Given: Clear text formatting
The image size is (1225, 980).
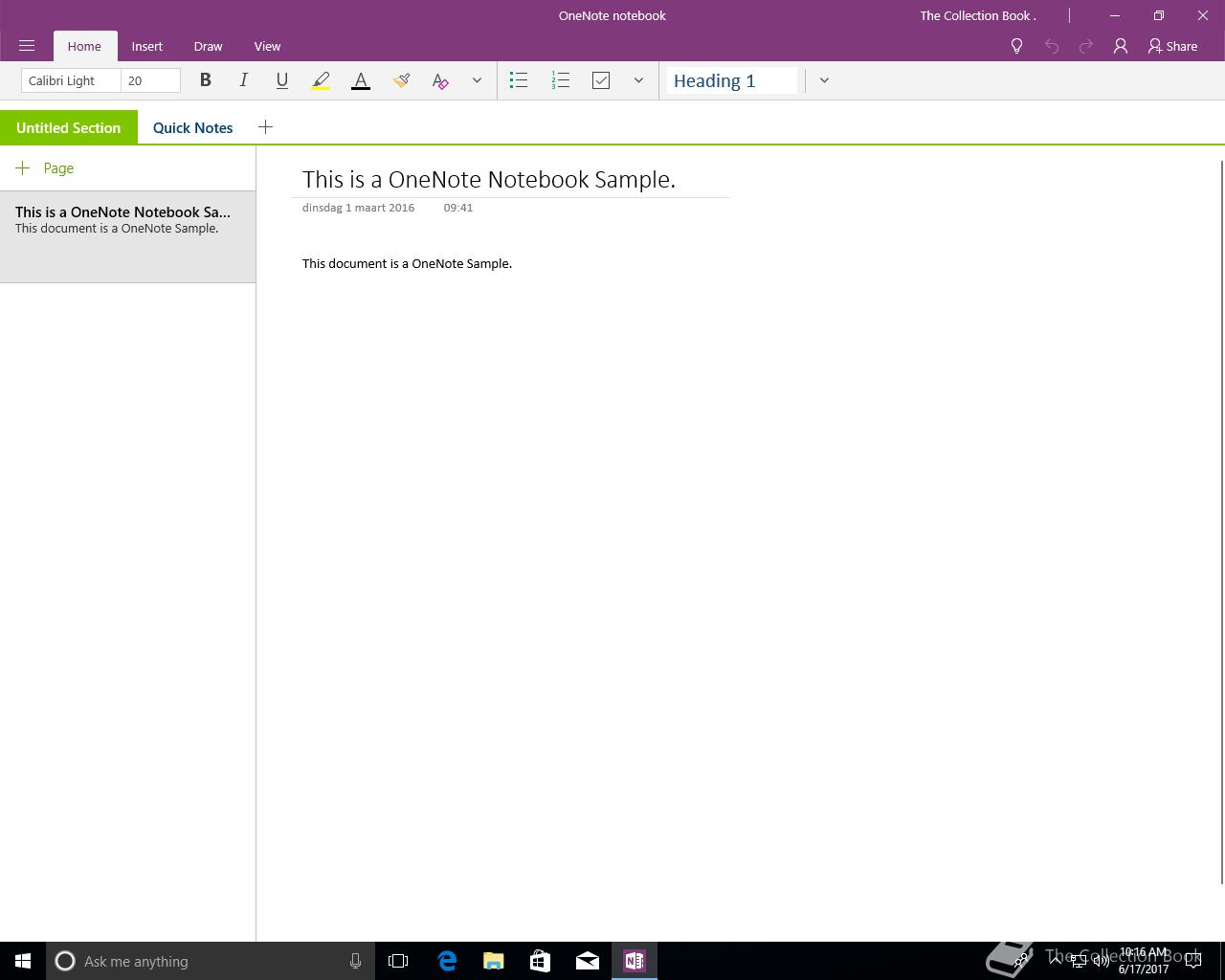Looking at the screenshot, I should click(x=440, y=80).
